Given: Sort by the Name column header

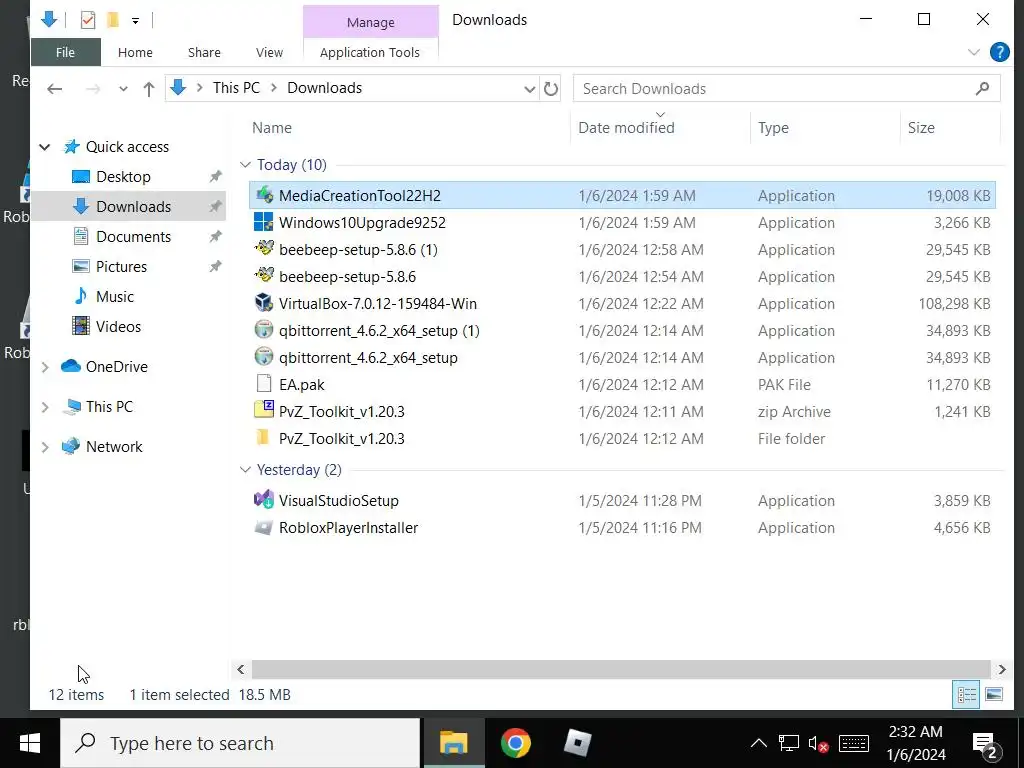Looking at the screenshot, I should coord(272,127).
